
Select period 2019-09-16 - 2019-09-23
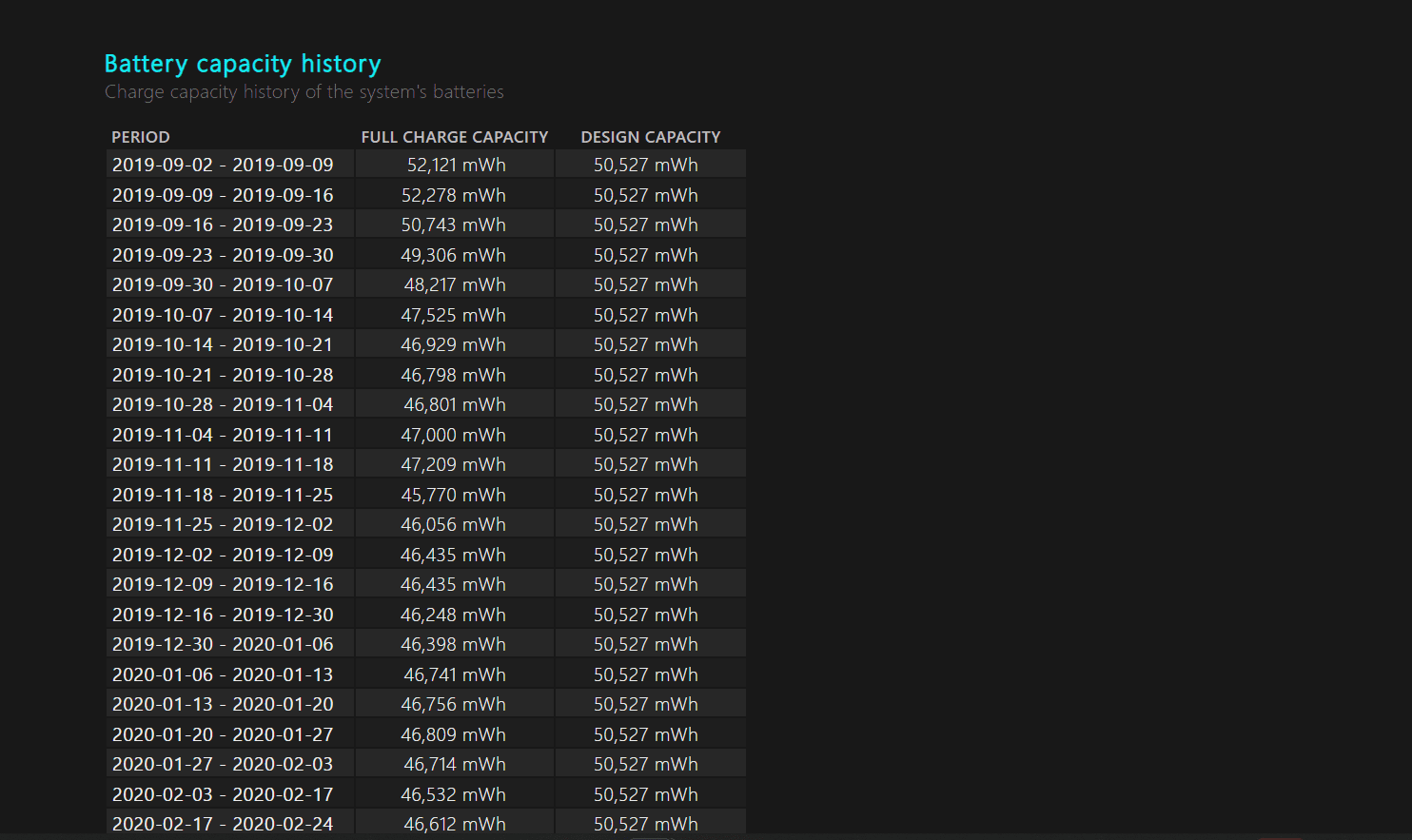click(x=223, y=225)
